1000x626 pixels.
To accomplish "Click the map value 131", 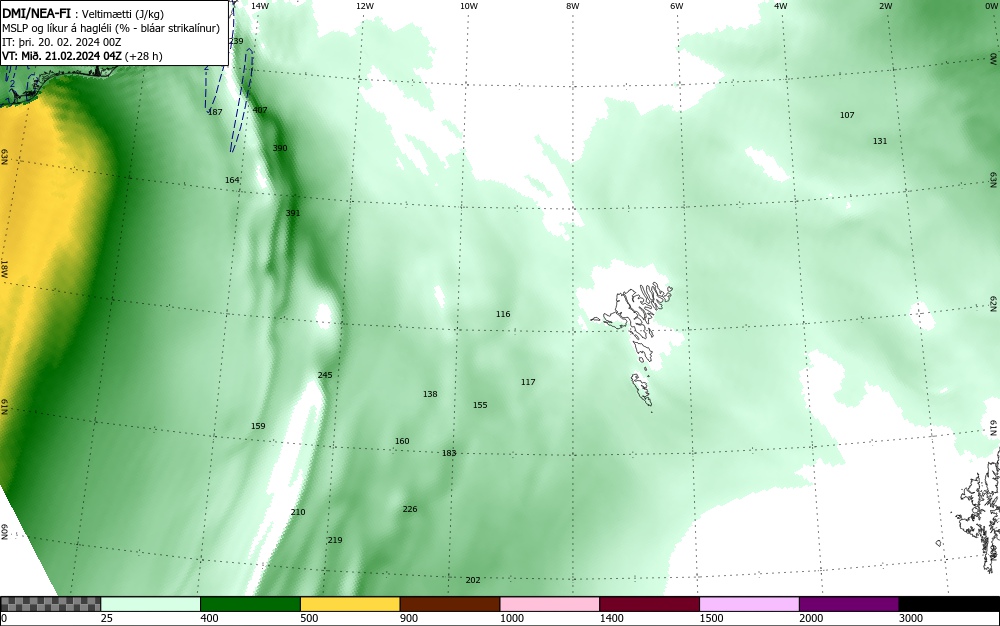I will (880, 141).
